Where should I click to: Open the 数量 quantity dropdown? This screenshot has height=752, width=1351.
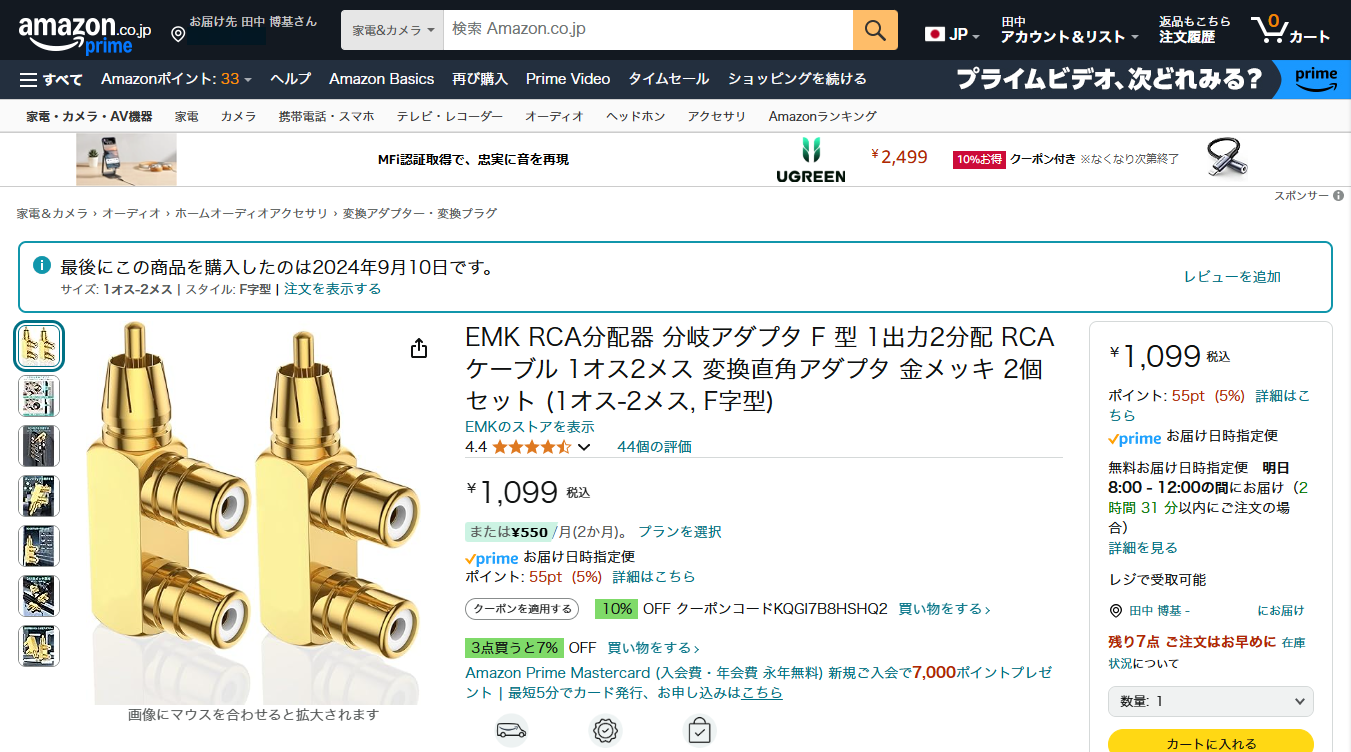(1210, 701)
